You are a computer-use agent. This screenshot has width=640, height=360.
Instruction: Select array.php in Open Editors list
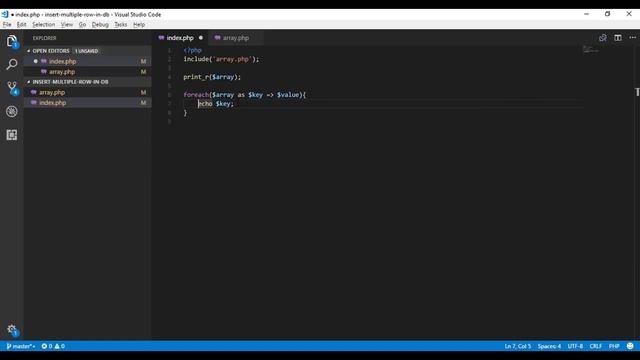pyautogui.click(x=87, y=72)
